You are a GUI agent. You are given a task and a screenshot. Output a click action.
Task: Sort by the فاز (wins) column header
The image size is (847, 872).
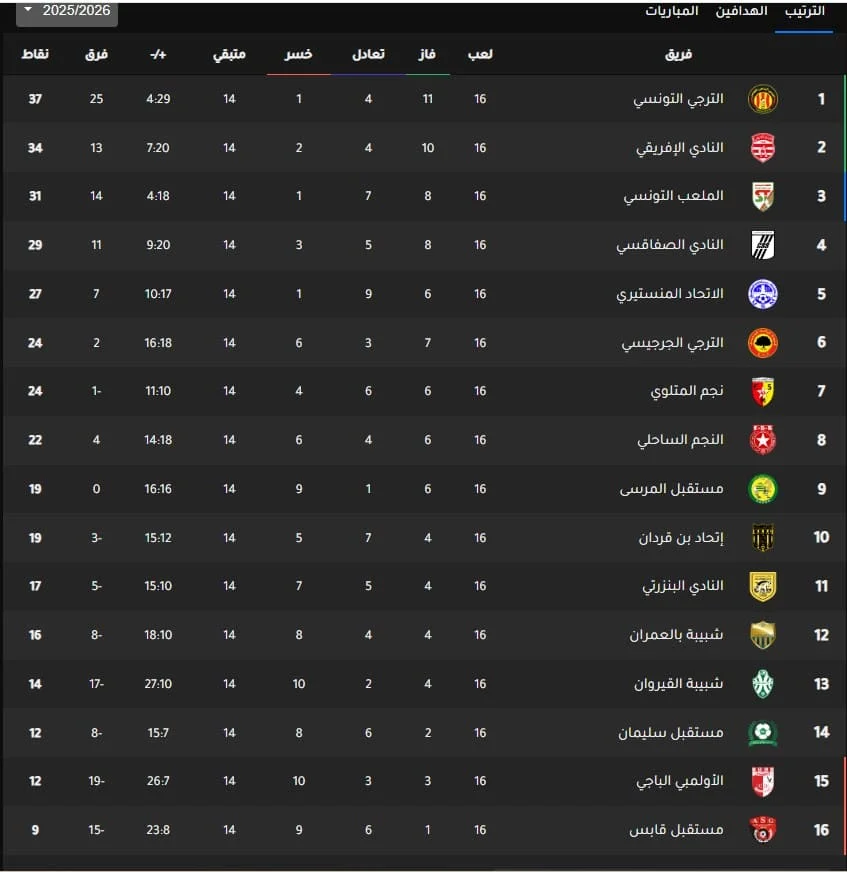(427, 54)
